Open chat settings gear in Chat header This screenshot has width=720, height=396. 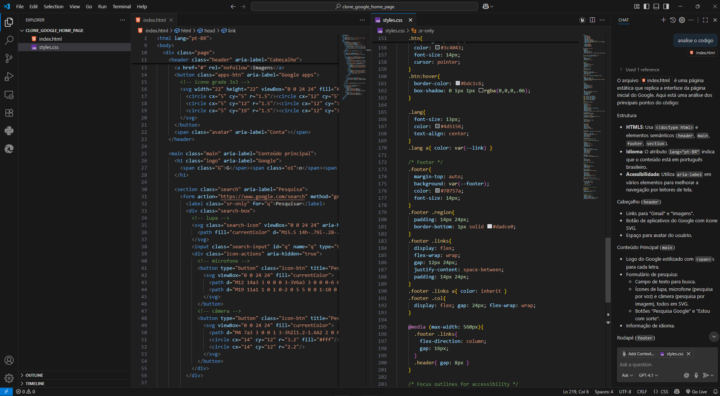pyautogui.click(x=682, y=20)
